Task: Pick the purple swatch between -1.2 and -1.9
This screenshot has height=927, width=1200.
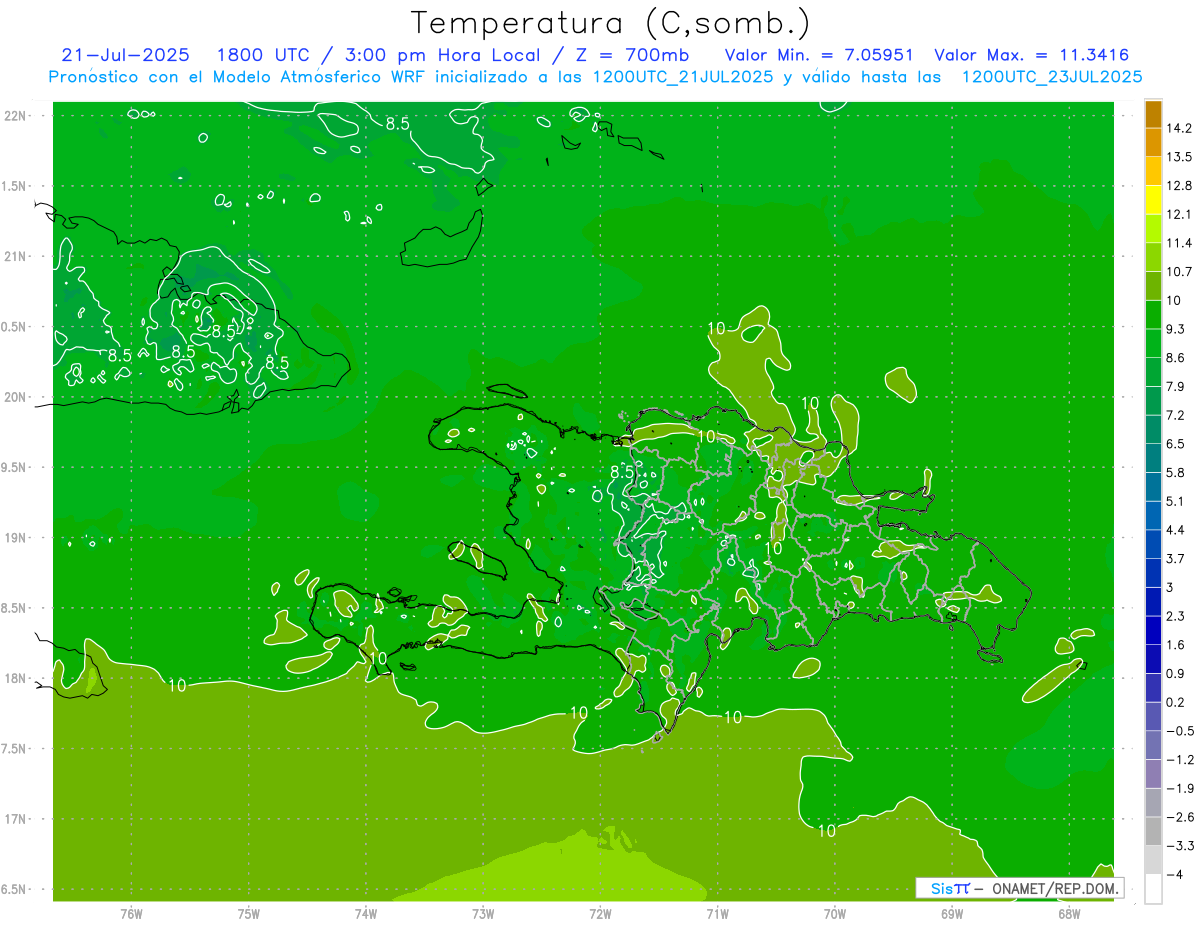Action: click(1153, 774)
